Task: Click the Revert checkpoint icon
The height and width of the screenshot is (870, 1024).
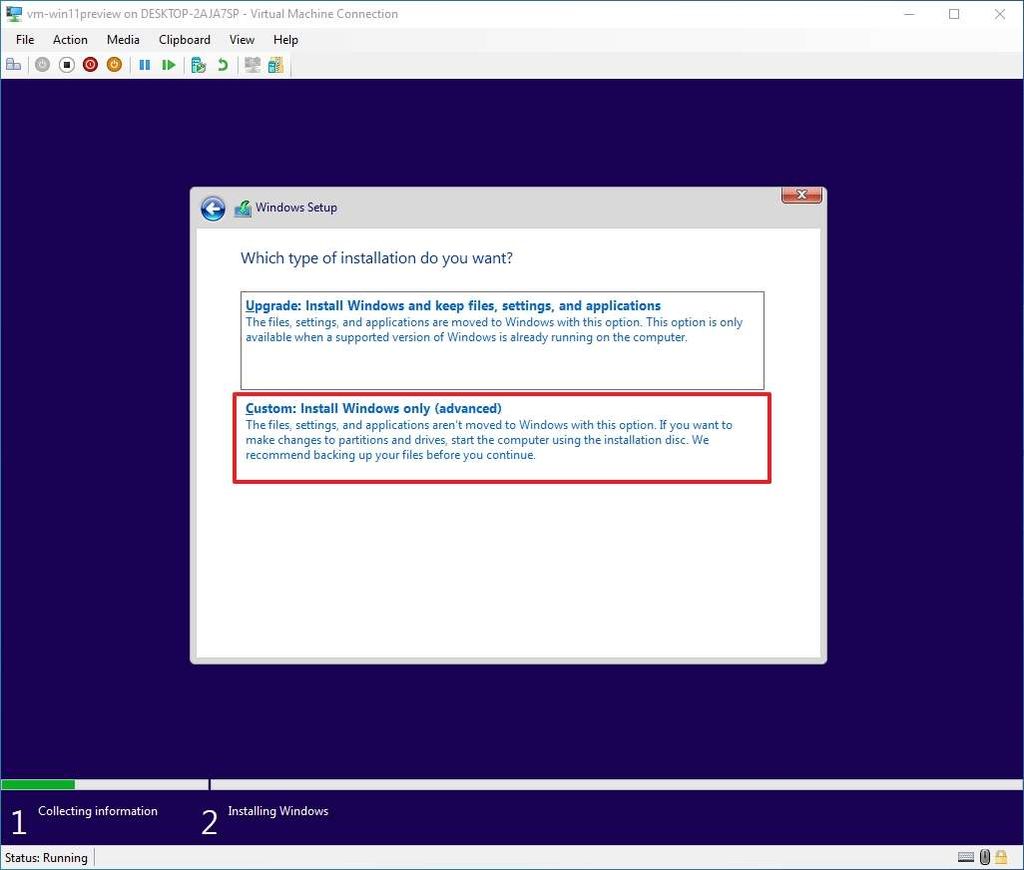Action: pyautogui.click(x=221, y=64)
